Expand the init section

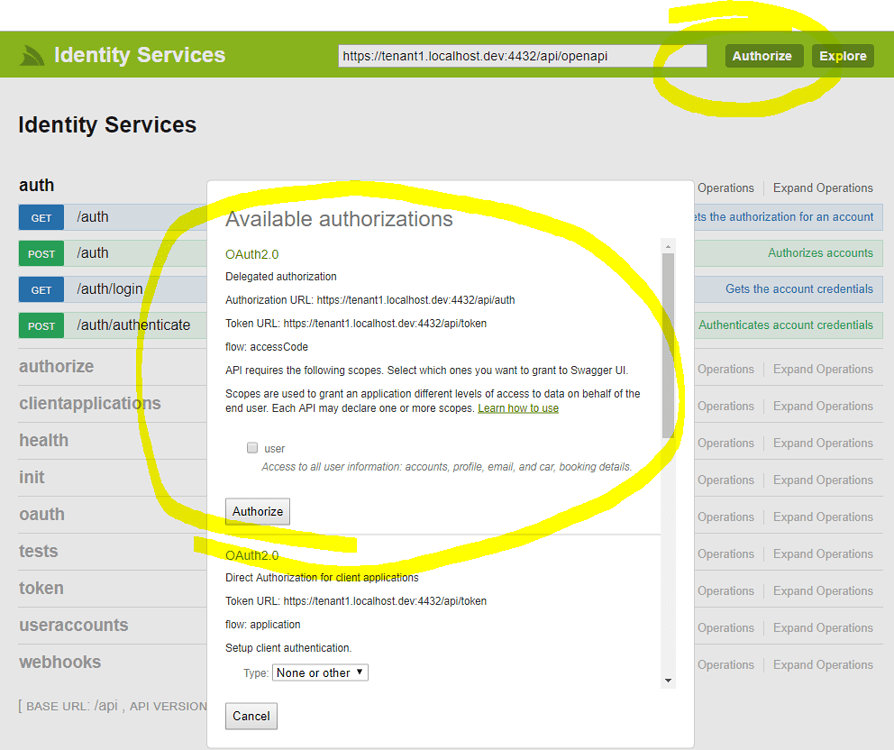pos(31,477)
